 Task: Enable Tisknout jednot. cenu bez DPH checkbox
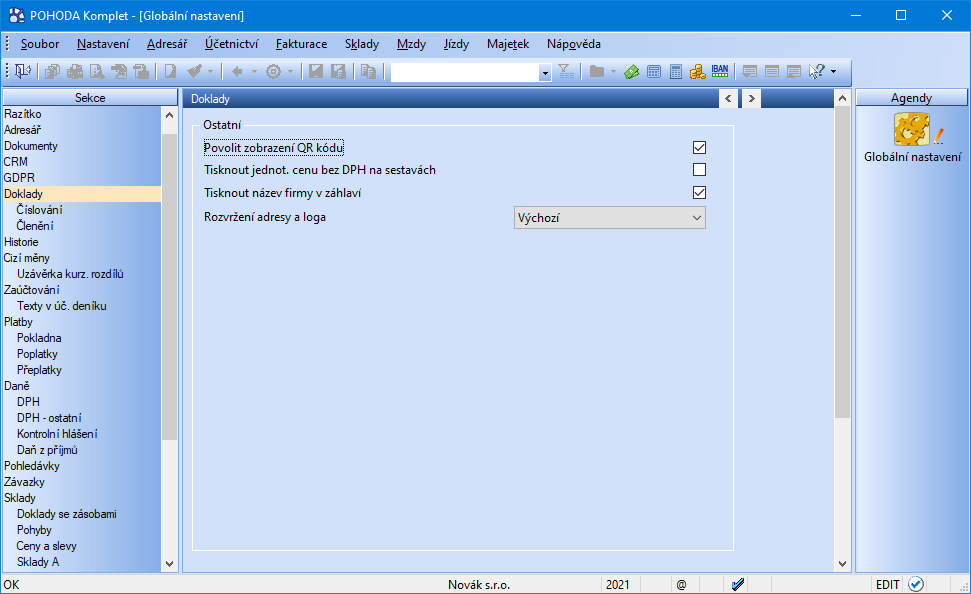699,170
